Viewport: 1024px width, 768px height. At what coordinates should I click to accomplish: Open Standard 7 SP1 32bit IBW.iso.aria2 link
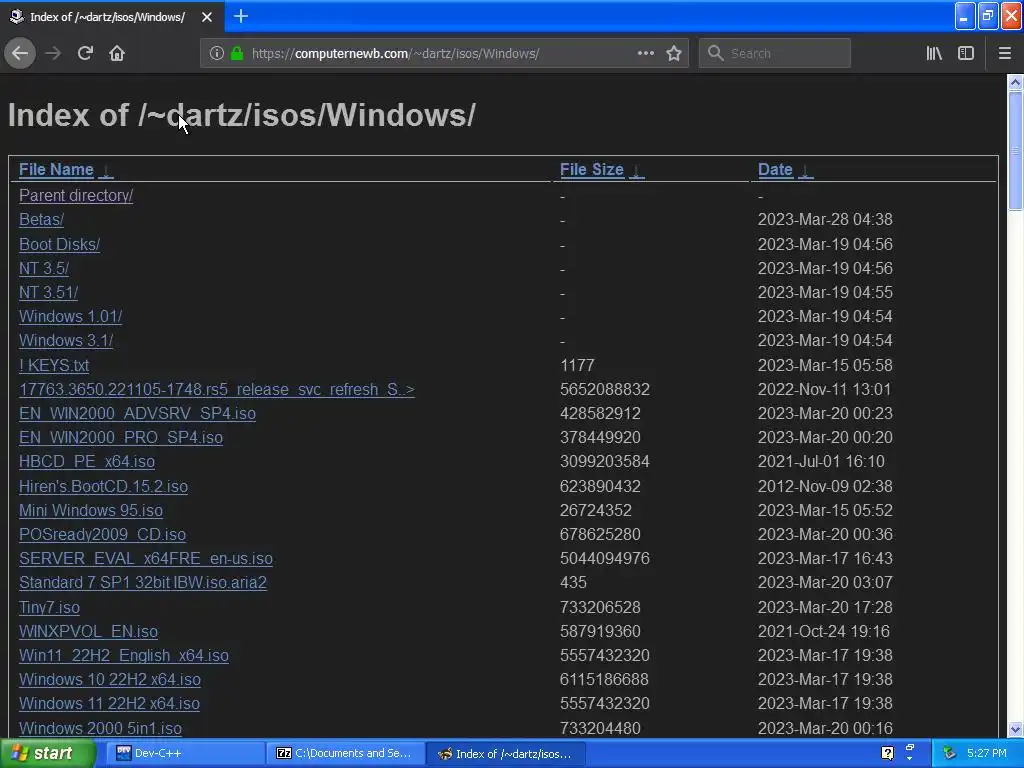pos(143,582)
